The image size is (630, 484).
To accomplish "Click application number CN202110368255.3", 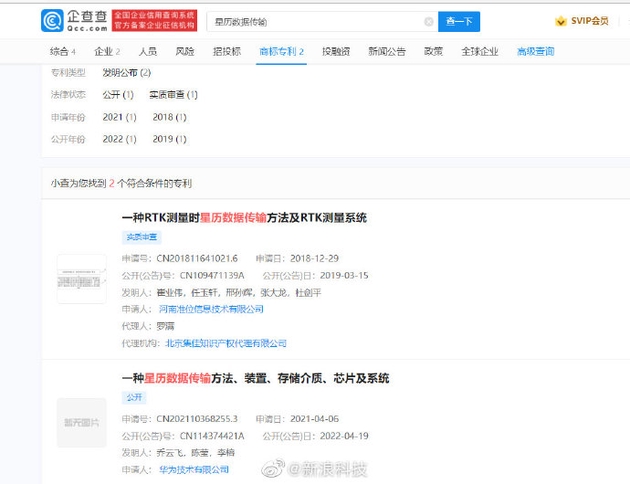I will pyautogui.click(x=197, y=419).
